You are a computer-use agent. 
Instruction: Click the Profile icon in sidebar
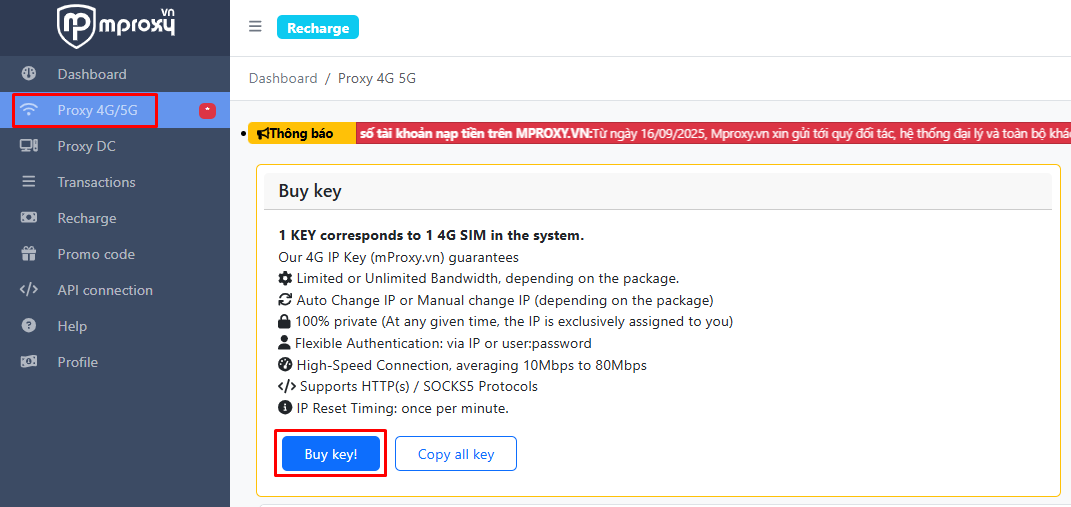(x=29, y=362)
